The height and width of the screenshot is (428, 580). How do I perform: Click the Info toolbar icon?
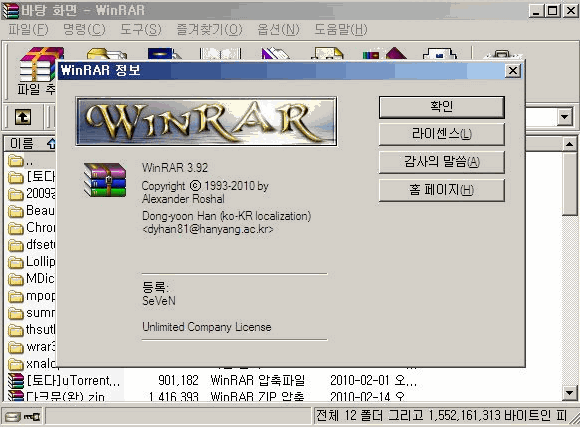439,54
